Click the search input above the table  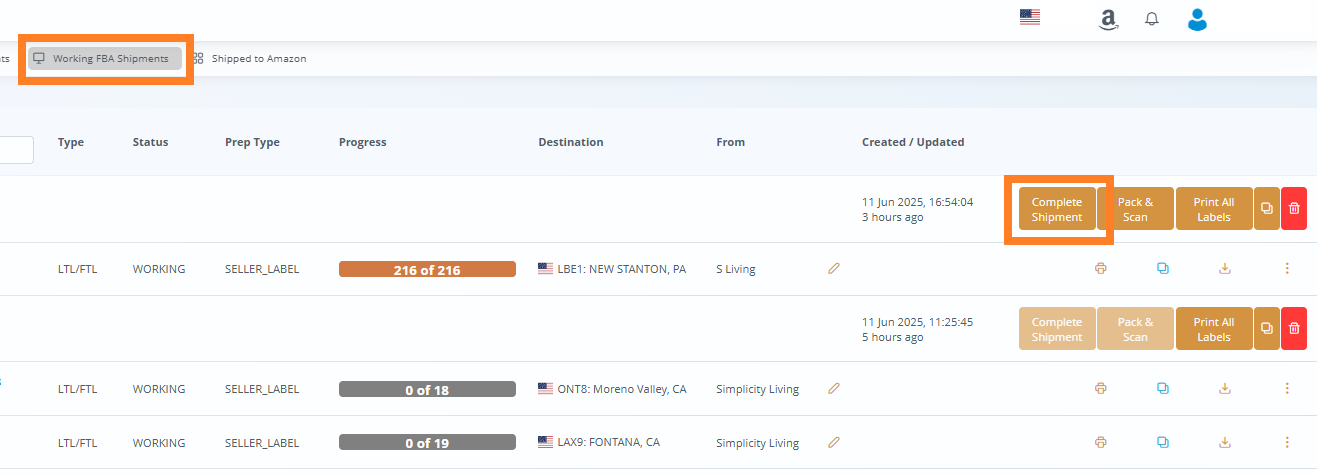(x=16, y=150)
